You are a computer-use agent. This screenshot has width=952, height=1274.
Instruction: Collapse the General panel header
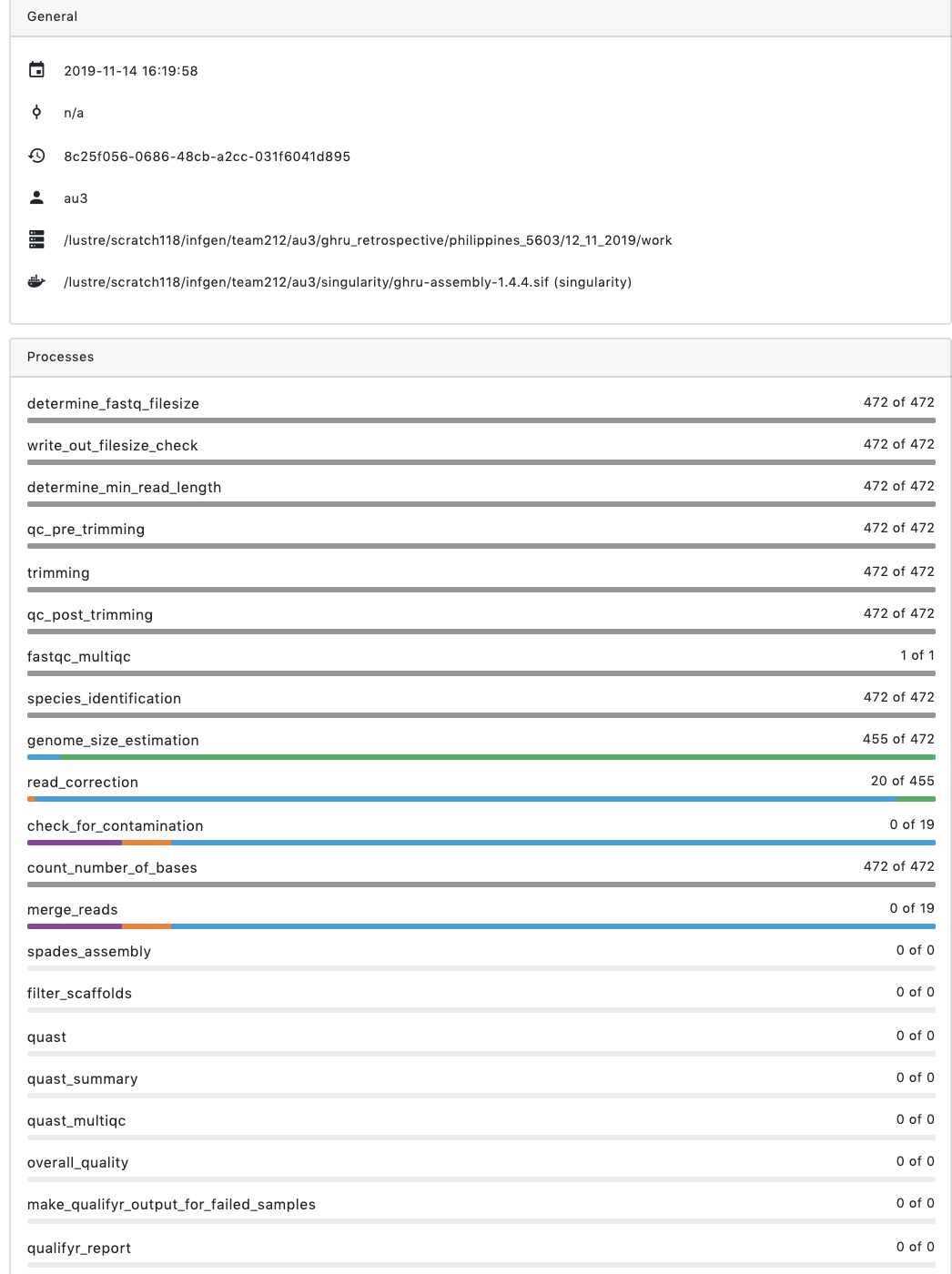[x=53, y=16]
